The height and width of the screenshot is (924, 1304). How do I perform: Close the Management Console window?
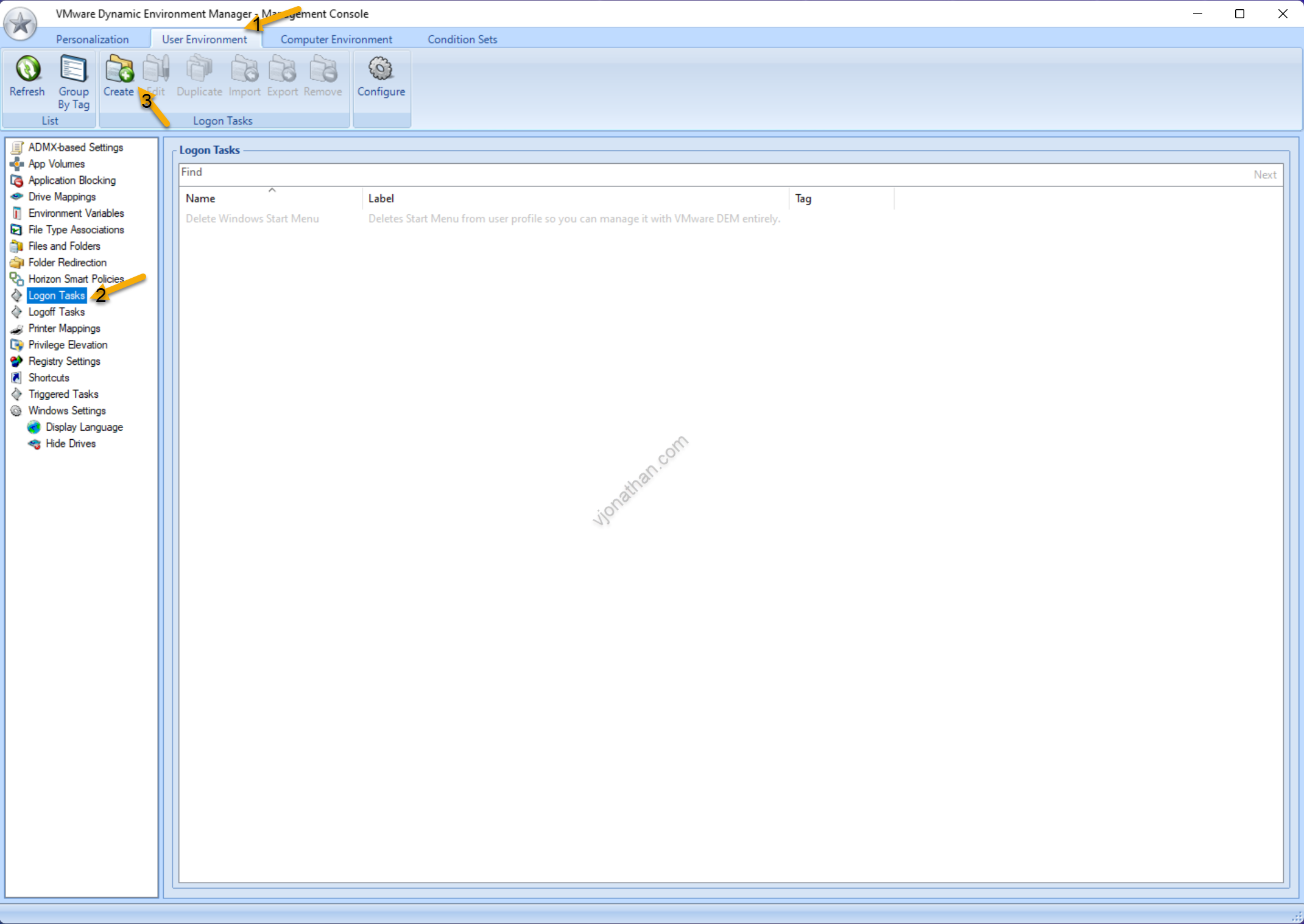tap(1282, 13)
